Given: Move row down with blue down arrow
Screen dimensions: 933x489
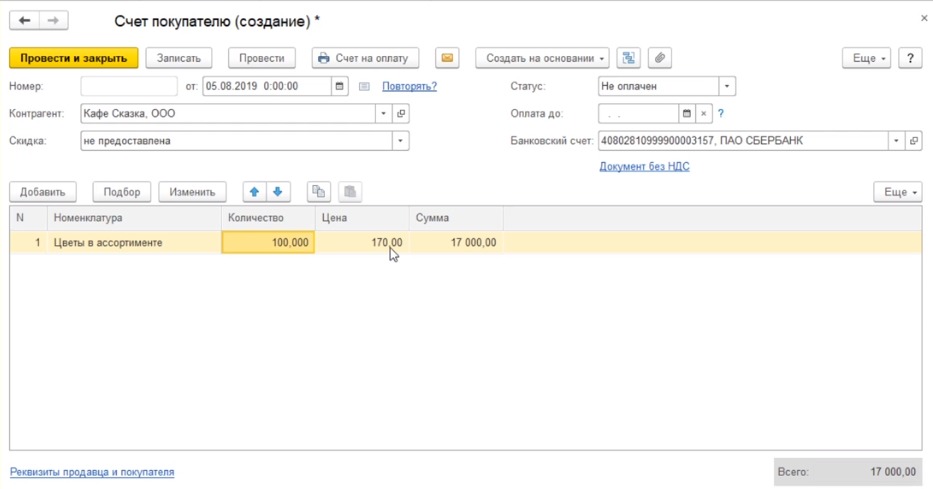Looking at the screenshot, I should [x=278, y=192].
